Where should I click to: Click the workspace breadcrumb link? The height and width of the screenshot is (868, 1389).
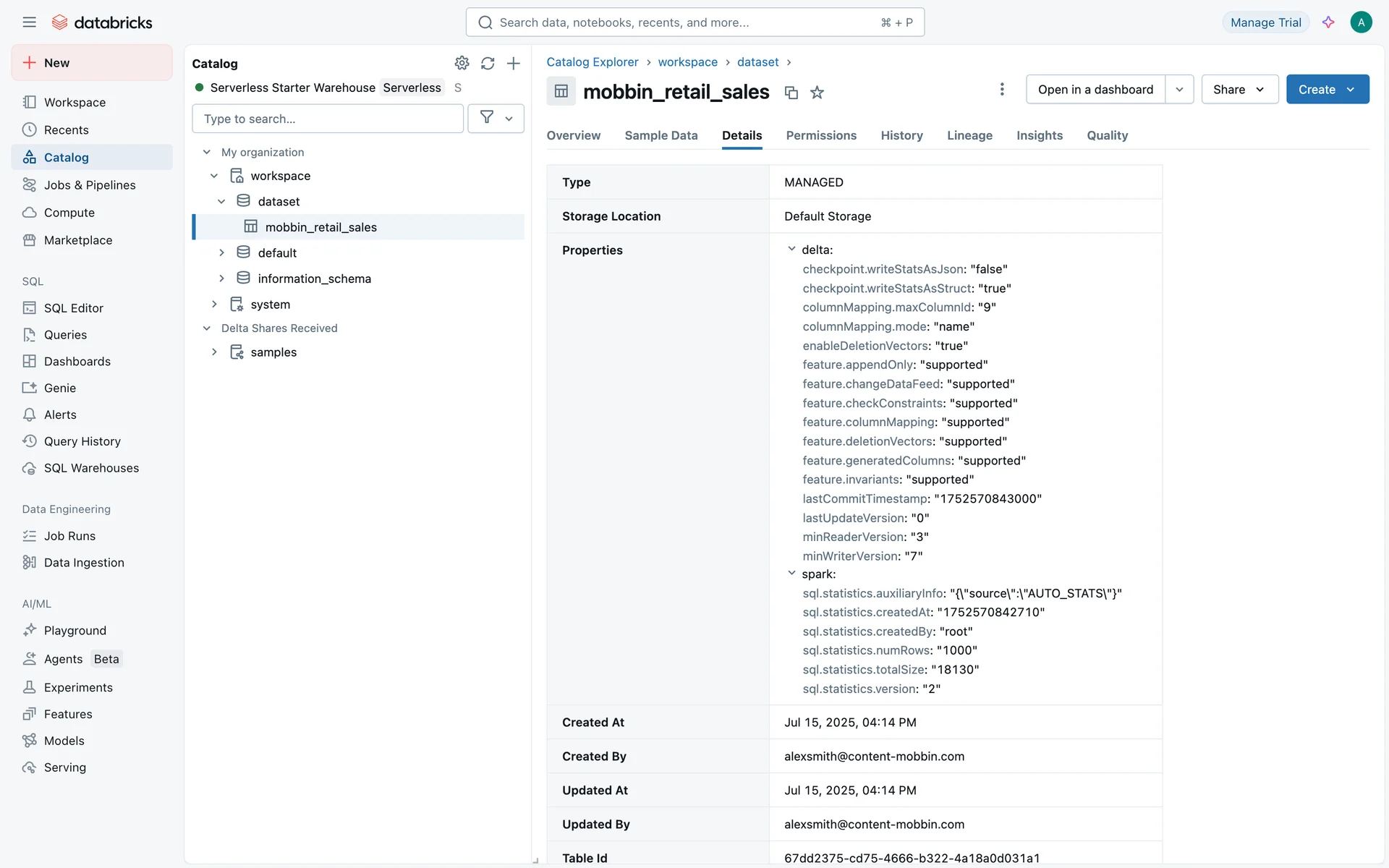pos(687,62)
